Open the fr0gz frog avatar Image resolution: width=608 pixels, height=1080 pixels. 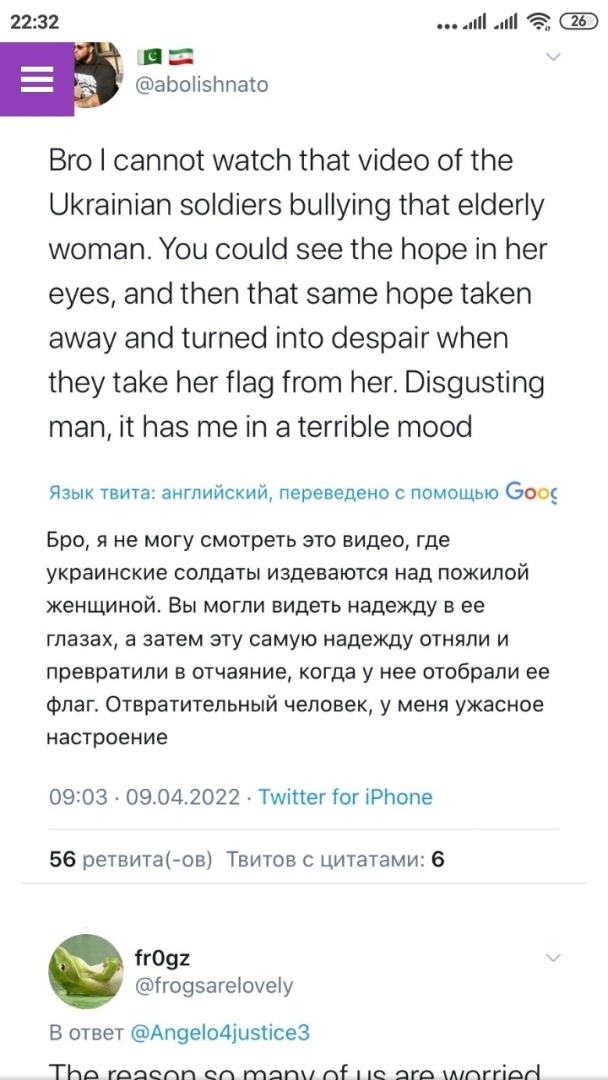point(85,971)
